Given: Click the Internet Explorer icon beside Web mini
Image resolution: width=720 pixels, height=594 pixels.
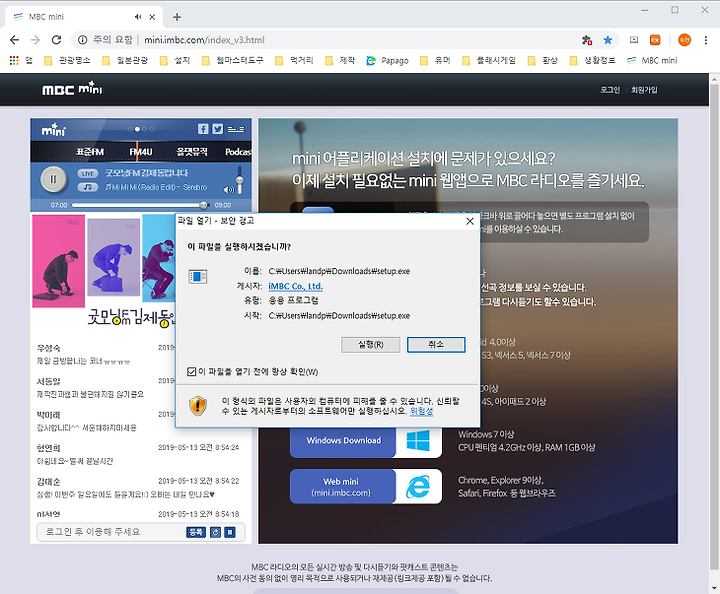Looking at the screenshot, I should (418, 487).
